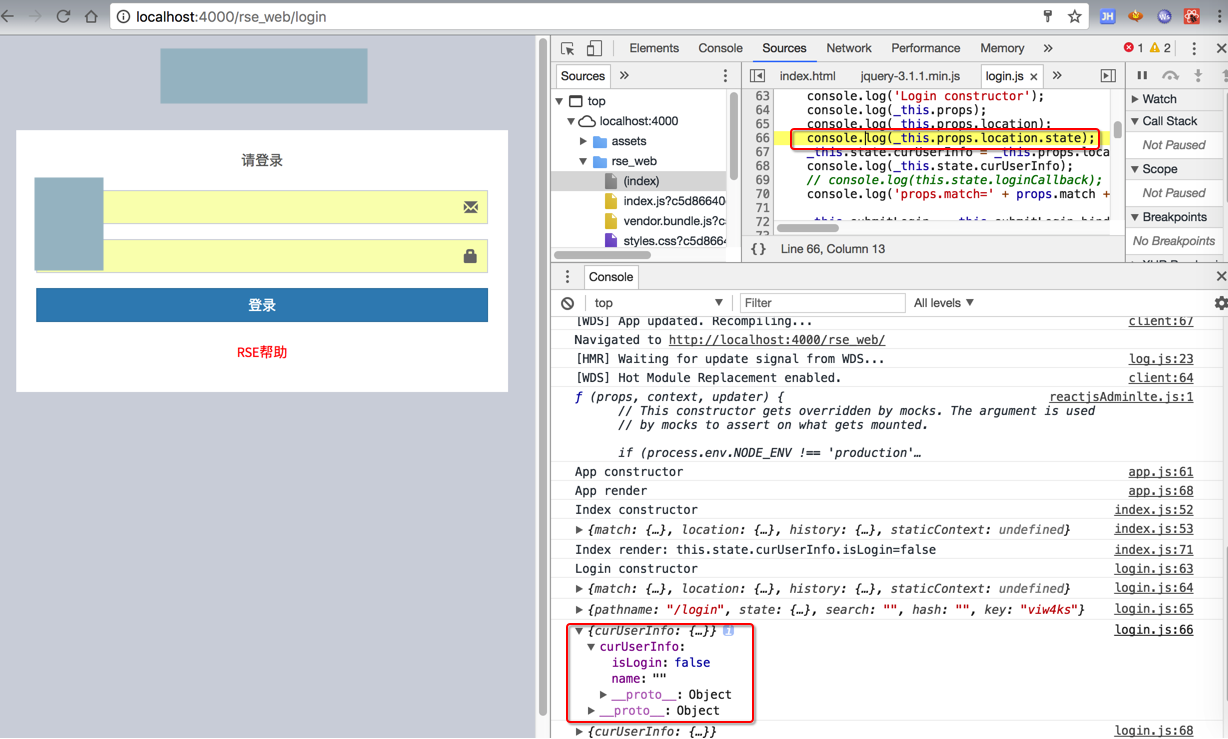Open the jquery-3.1.1.min.js file tab

point(909,76)
